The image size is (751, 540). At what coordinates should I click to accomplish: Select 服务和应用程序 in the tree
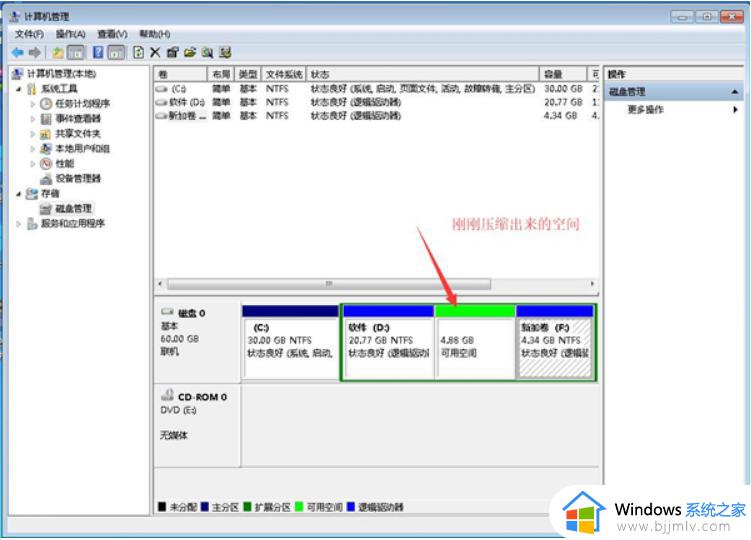73,223
